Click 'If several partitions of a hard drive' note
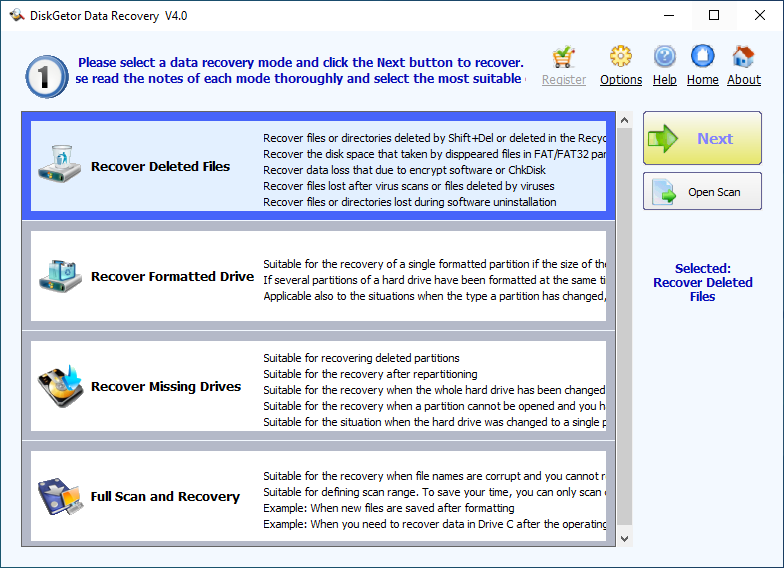Screen dimensions: 784x568 point(434,280)
